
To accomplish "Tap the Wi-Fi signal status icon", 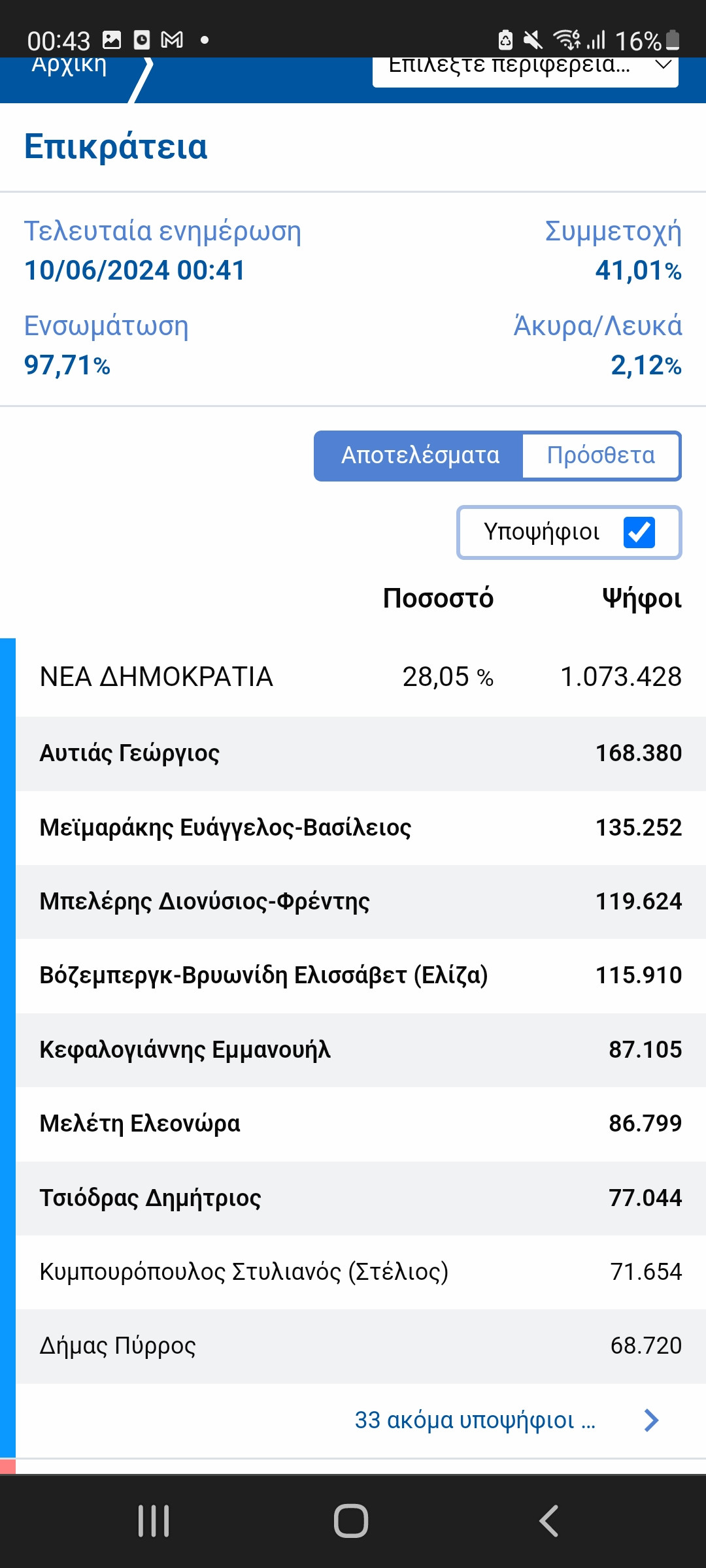I will coord(566,41).
